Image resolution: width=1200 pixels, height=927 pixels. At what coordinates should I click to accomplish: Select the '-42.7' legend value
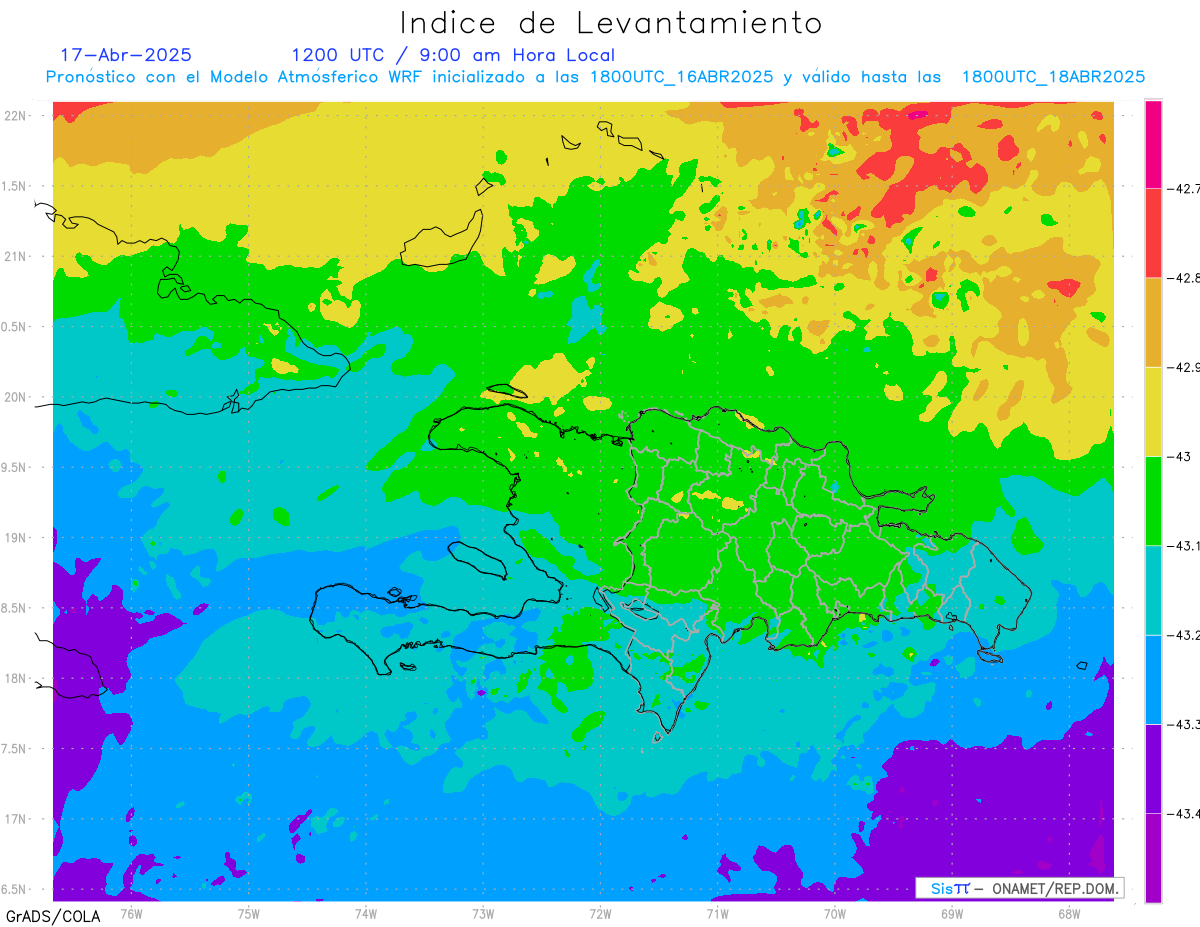[1183, 188]
